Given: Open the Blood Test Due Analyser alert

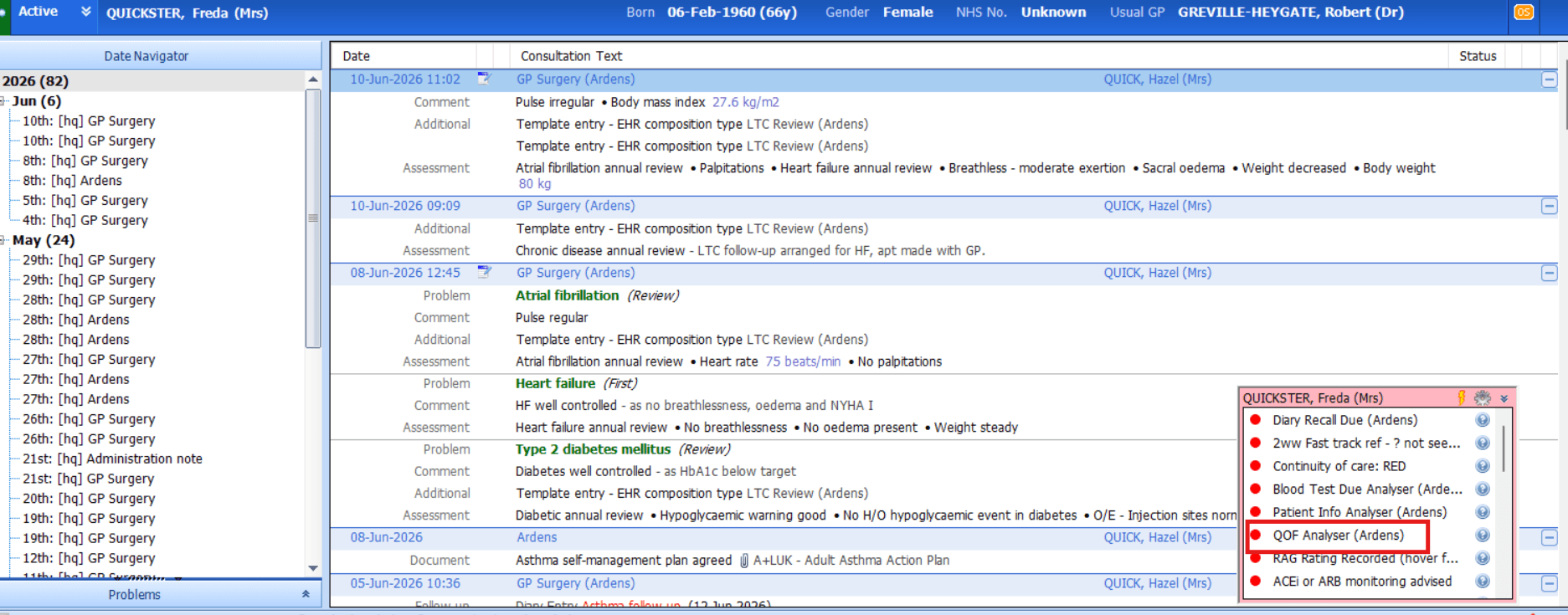Looking at the screenshot, I should [1367, 489].
